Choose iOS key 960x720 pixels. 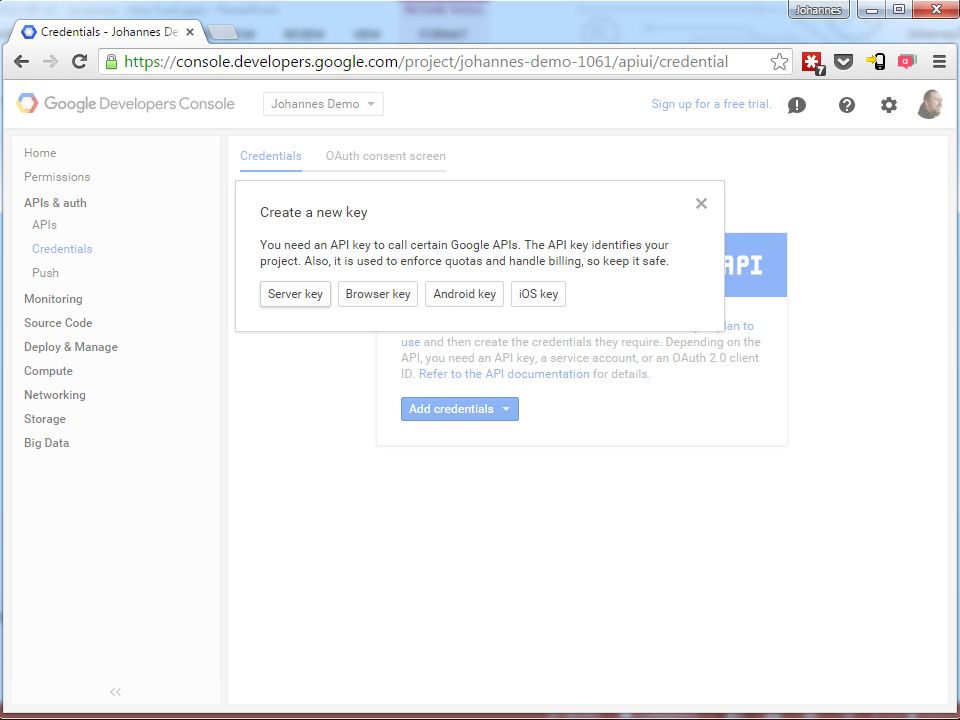coord(538,294)
